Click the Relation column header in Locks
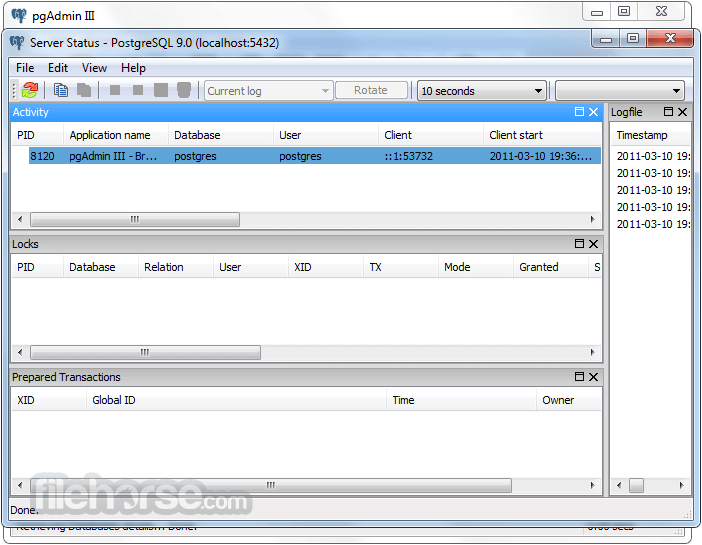This screenshot has height=545, width=702. tap(176, 267)
